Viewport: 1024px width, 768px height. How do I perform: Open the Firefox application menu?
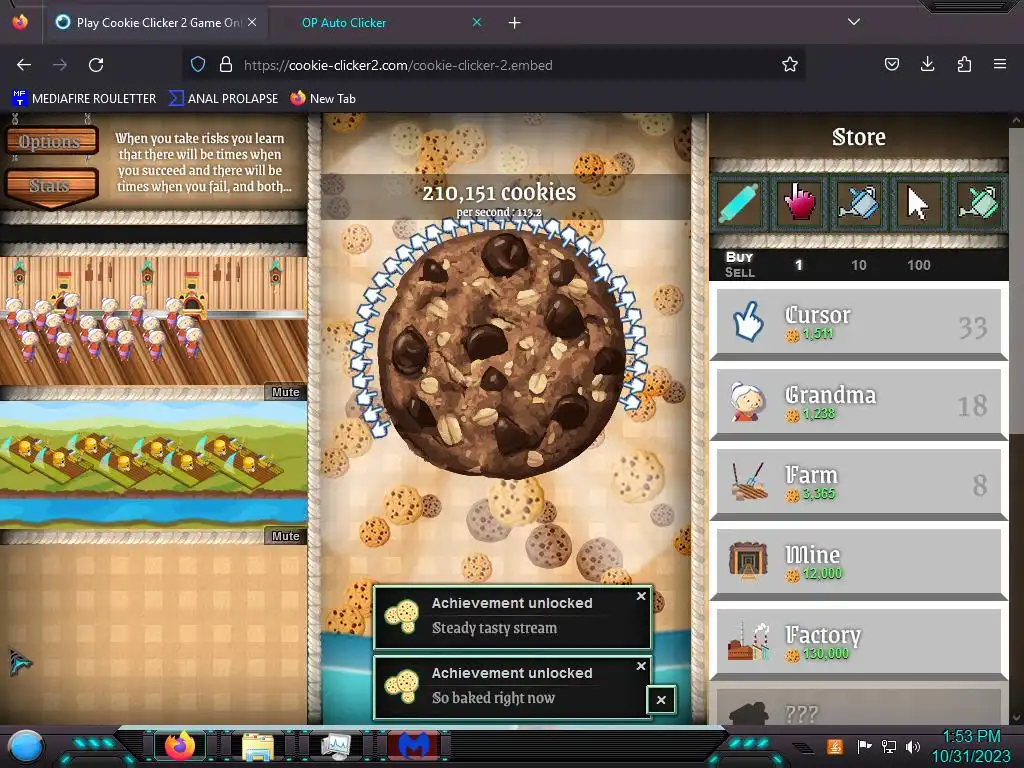[x=1000, y=64]
